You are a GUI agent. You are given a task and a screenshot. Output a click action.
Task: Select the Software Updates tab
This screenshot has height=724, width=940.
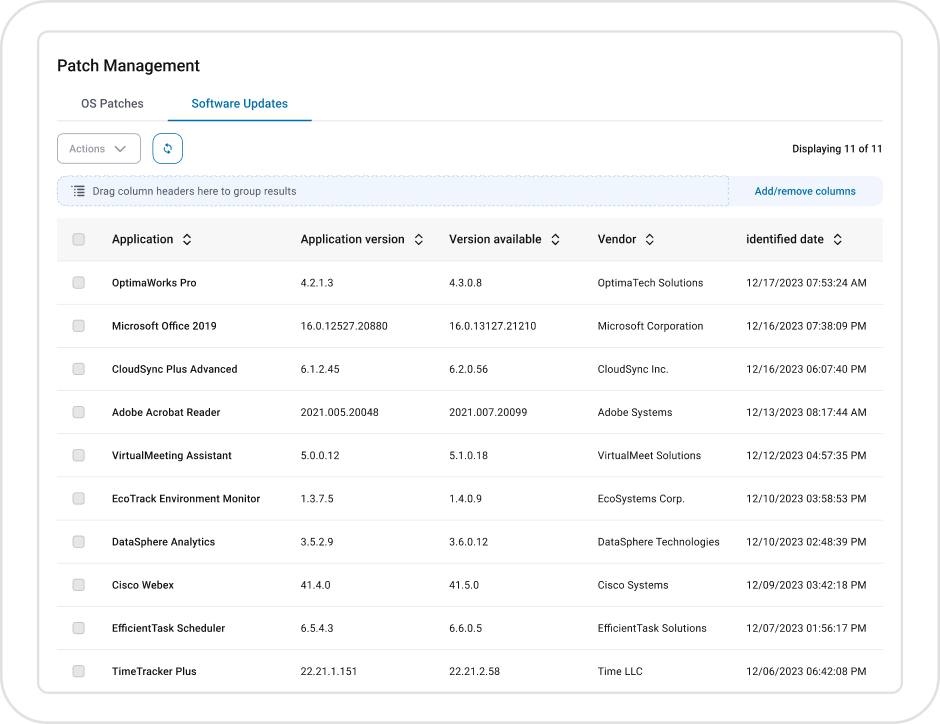tap(239, 104)
